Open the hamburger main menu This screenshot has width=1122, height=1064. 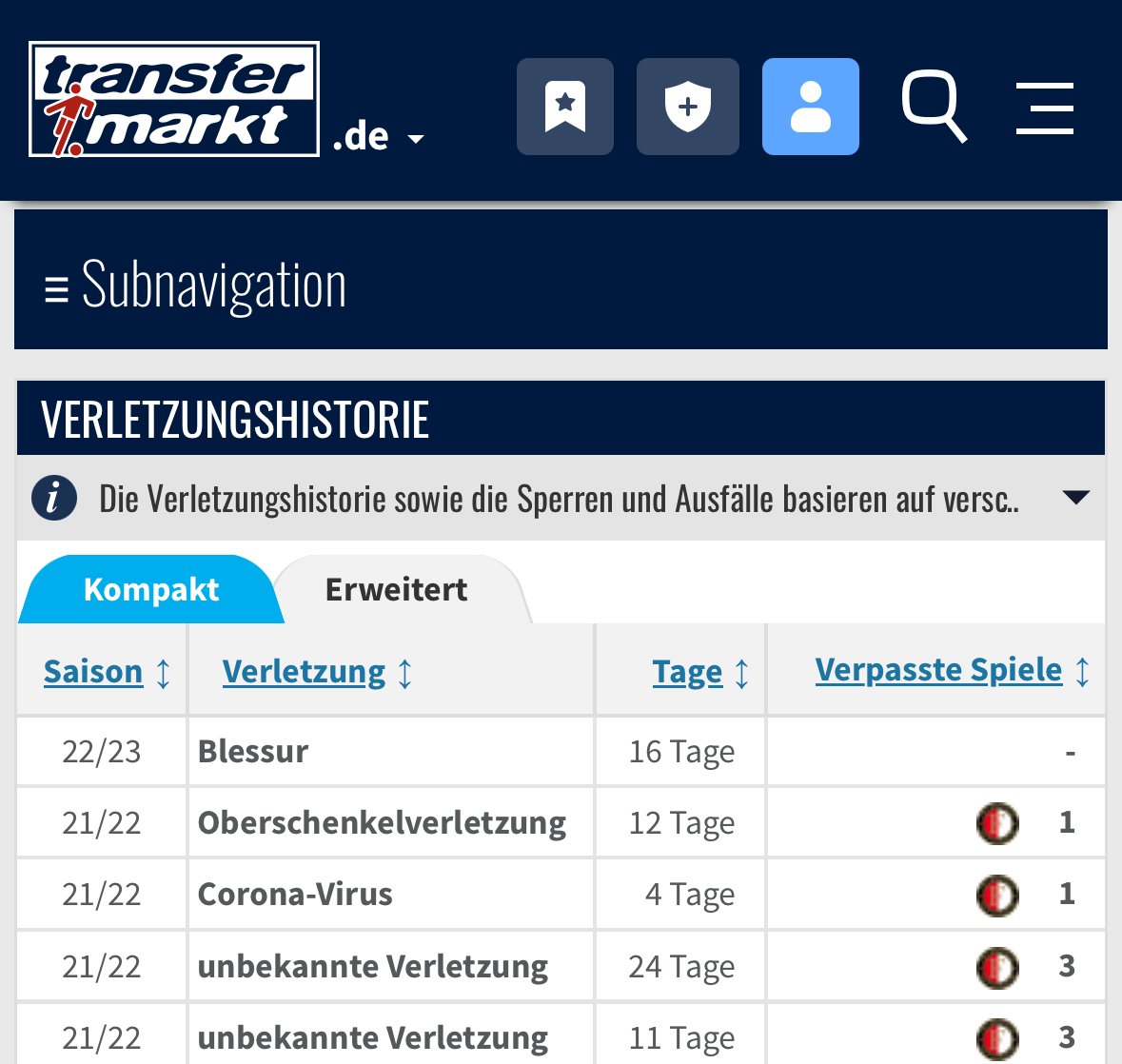pos(1045,108)
